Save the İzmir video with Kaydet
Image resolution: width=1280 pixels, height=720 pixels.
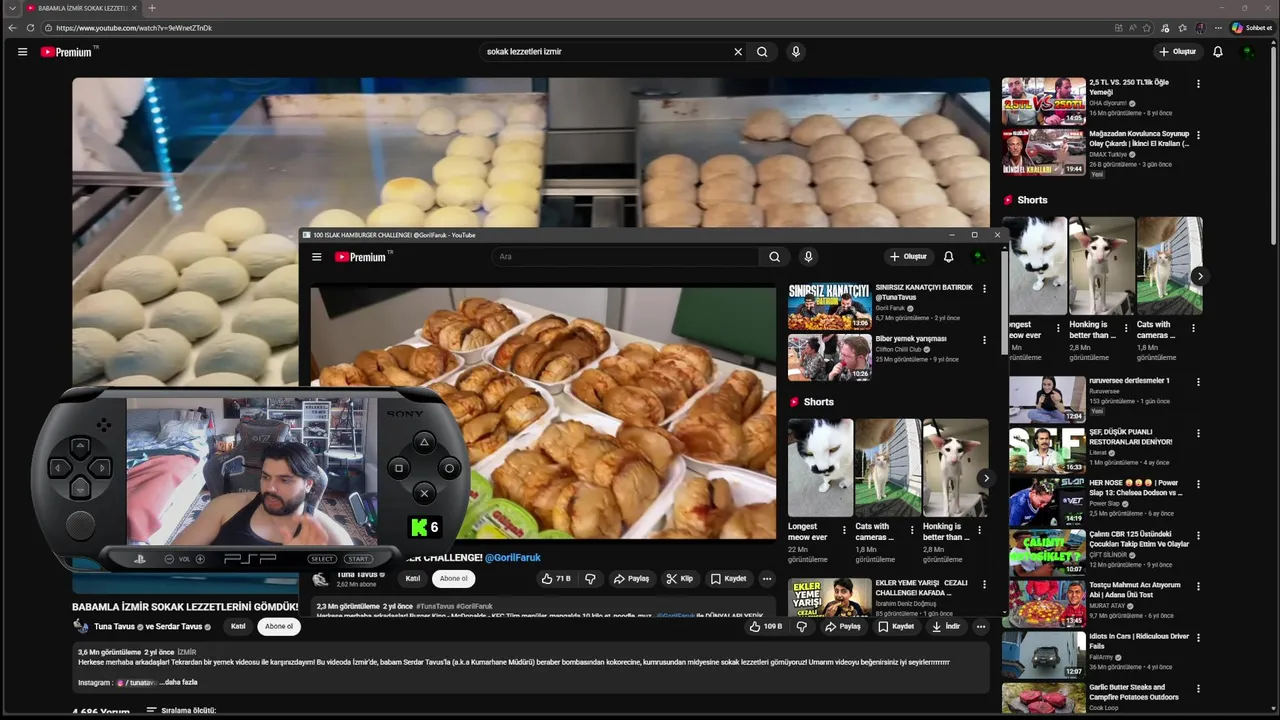(896, 627)
